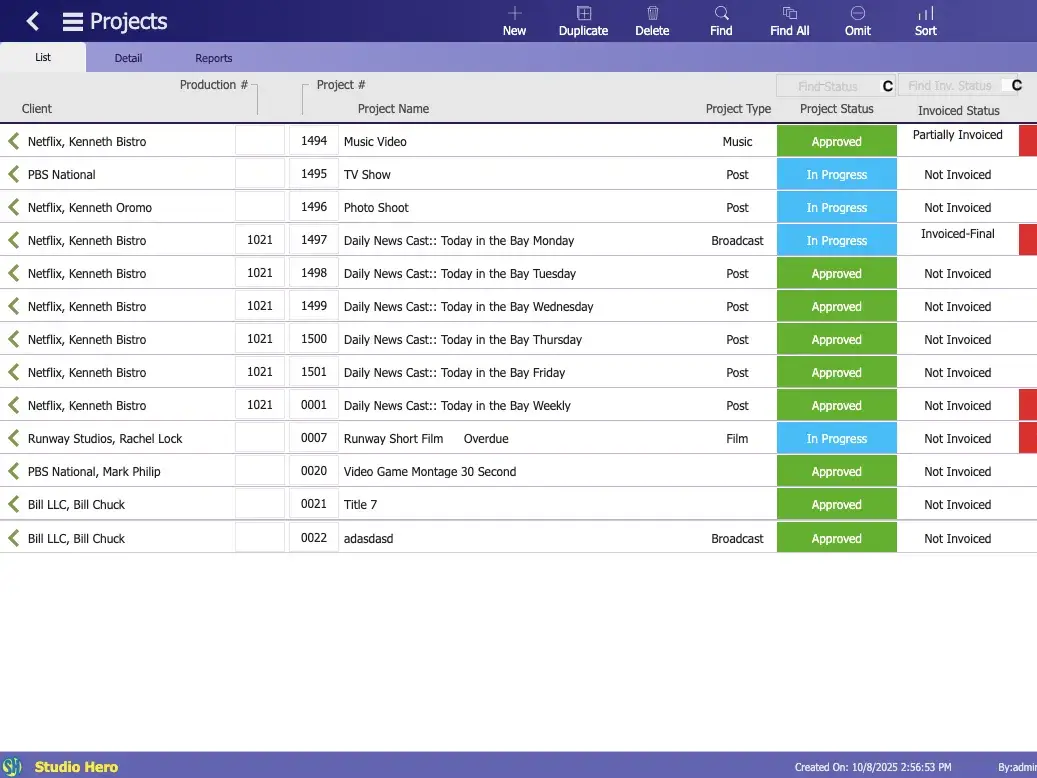Click Approved status for Title 7

(837, 504)
